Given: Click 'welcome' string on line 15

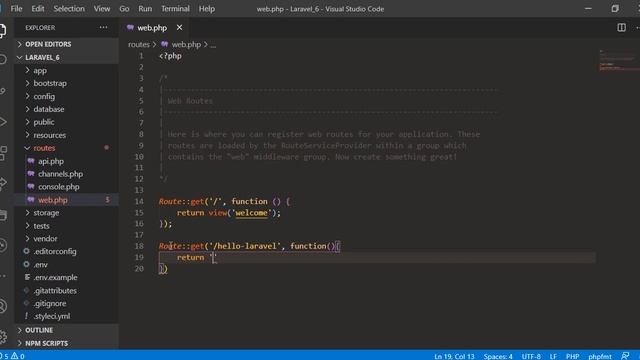Looking at the screenshot, I should pyautogui.click(x=251, y=213).
